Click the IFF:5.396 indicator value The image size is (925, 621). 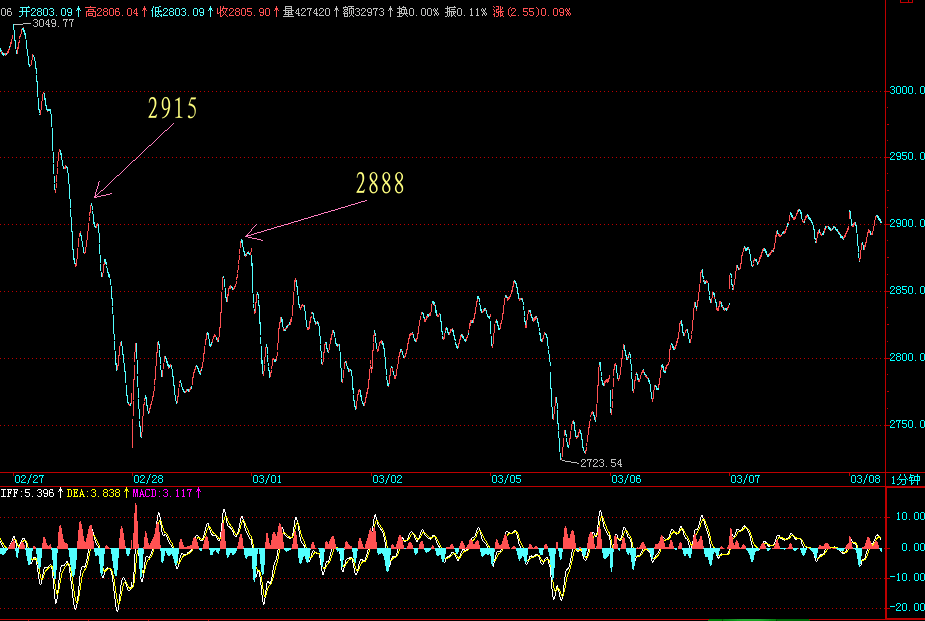pyautogui.click(x=28, y=492)
